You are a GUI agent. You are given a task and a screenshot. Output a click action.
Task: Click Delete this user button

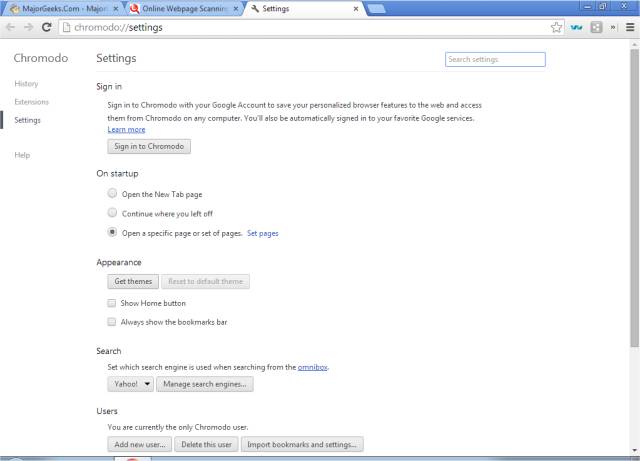click(x=206, y=444)
